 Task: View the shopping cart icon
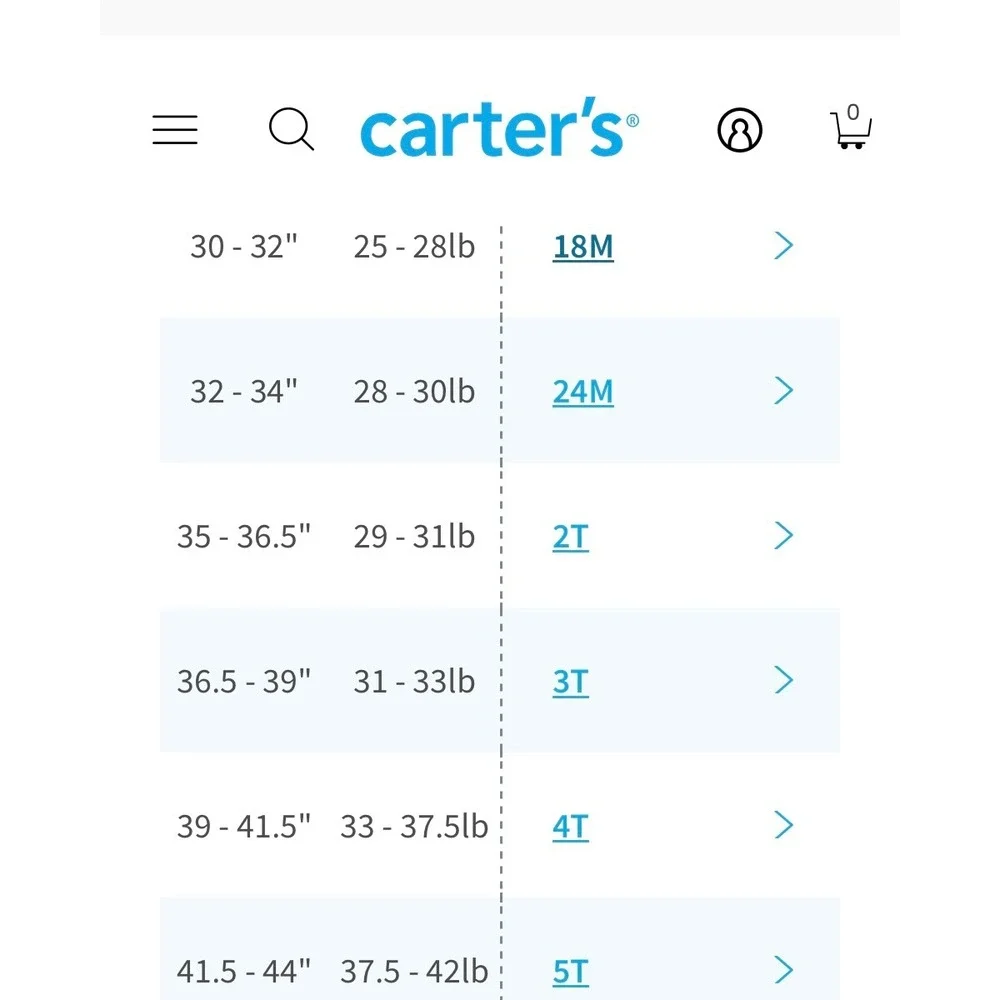(851, 127)
